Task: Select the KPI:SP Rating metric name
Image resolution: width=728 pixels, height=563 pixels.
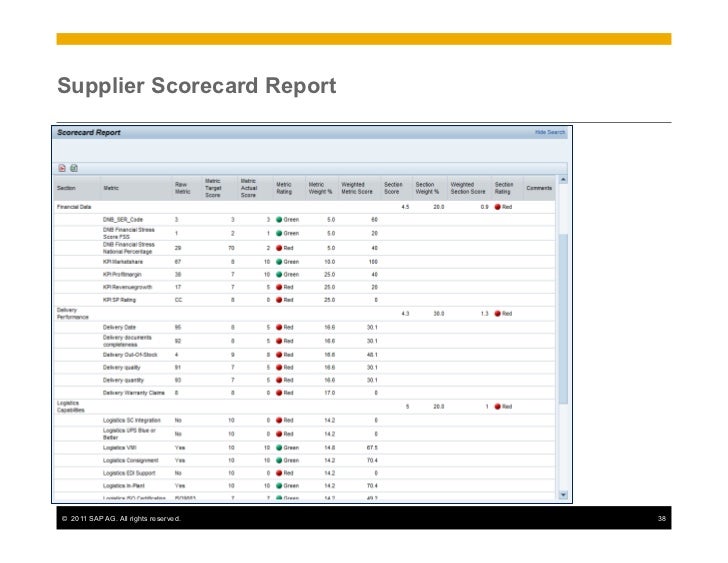Action: point(119,300)
